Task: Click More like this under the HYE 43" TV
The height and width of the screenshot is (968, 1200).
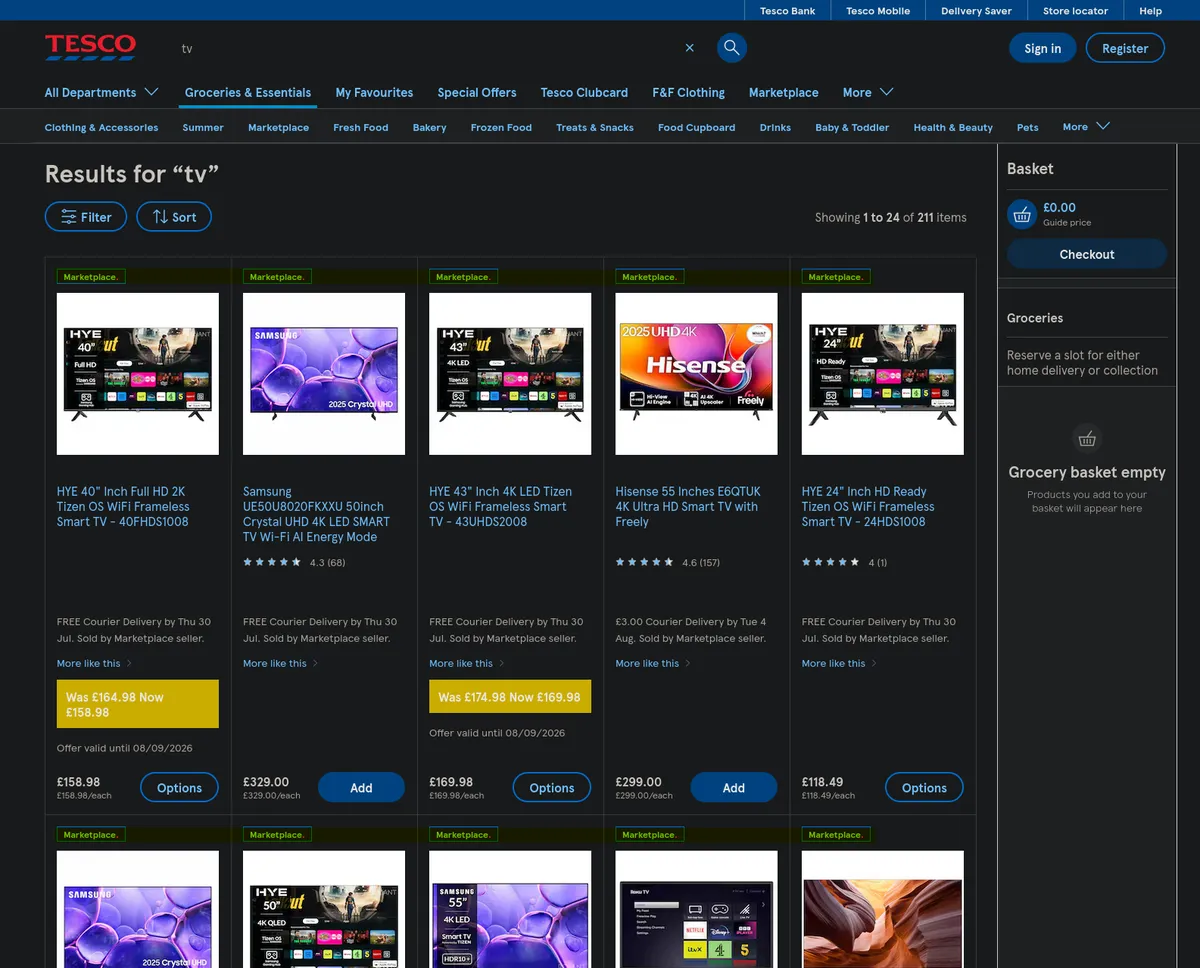Action: coord(466,663)
